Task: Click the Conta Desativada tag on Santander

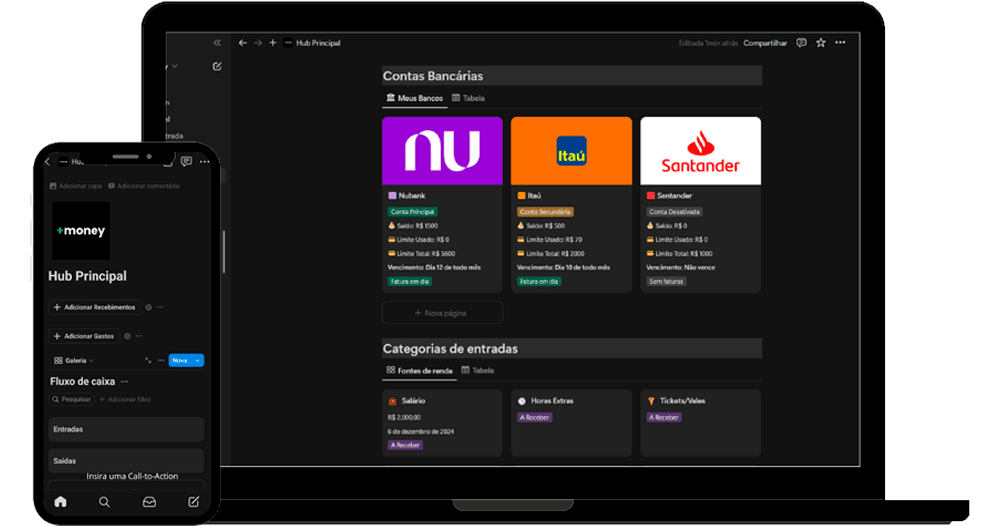Action: tap(674, 212)
